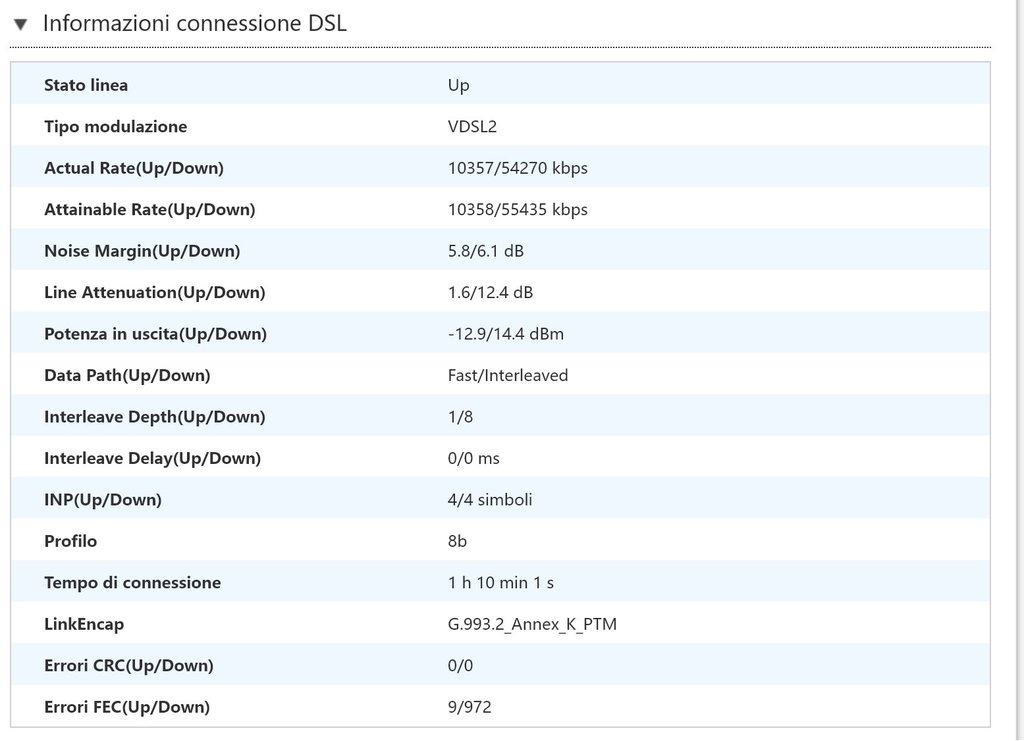Click the Attainable Rate(Up/Down) label
This screenshot has width=1024, height=741.
click(149, 210)
